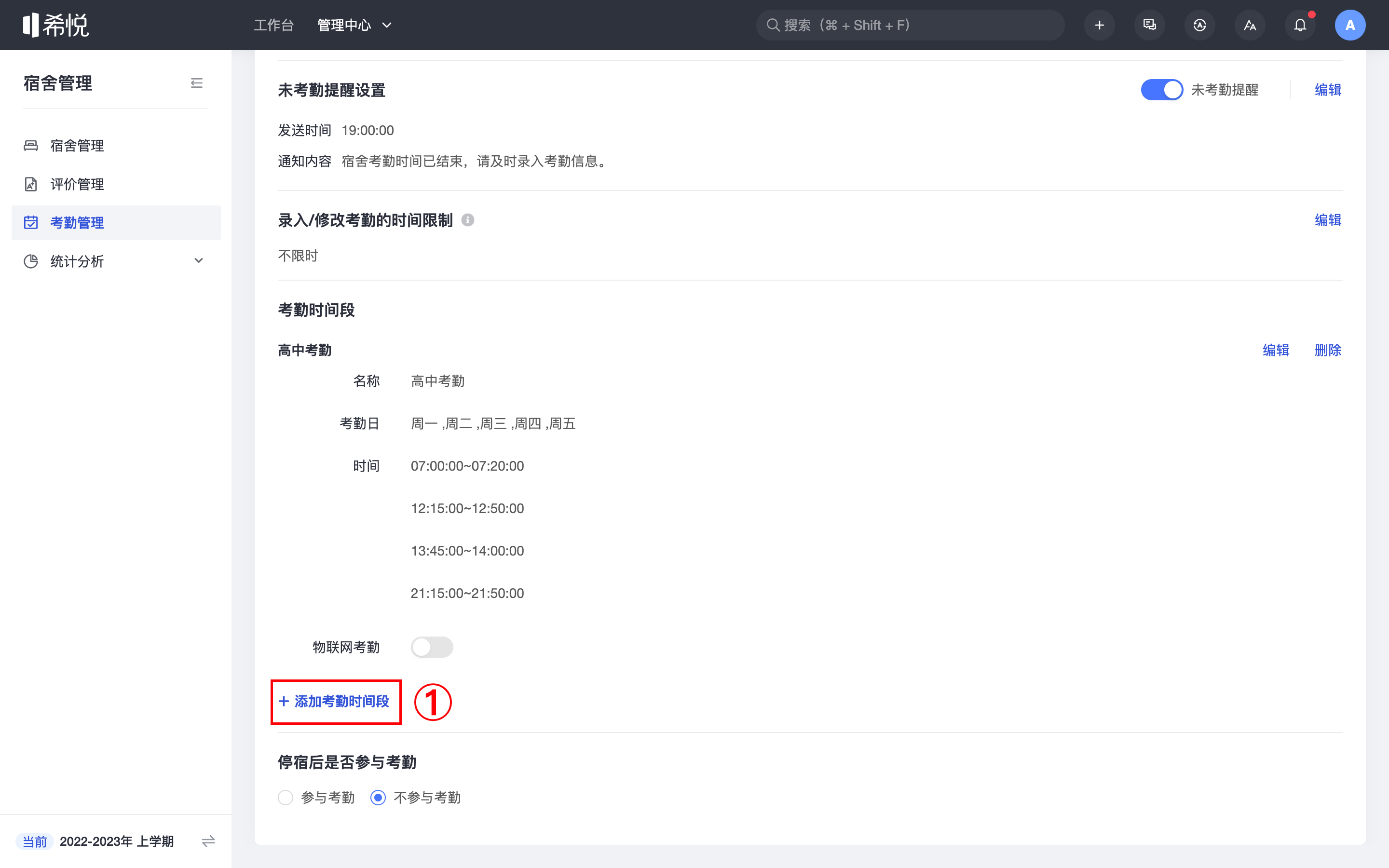The image size is (1389, 868).
Task: Click the calendar check icon
Action: coord(31,223)
